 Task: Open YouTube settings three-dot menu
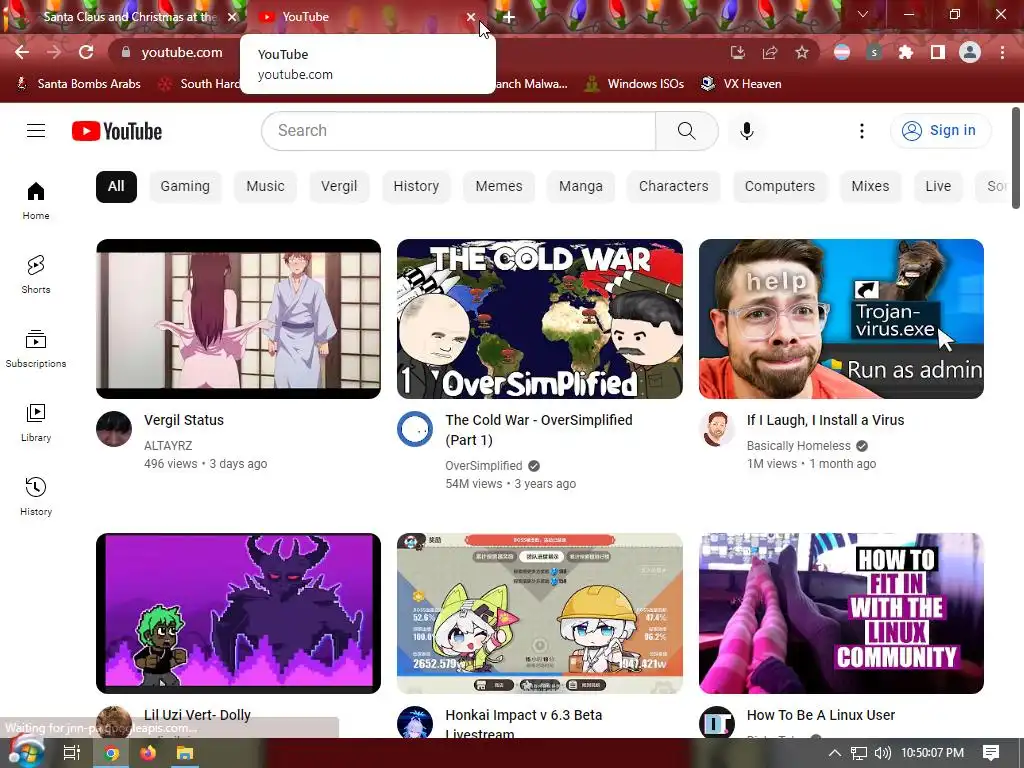(x=861, y=131)
